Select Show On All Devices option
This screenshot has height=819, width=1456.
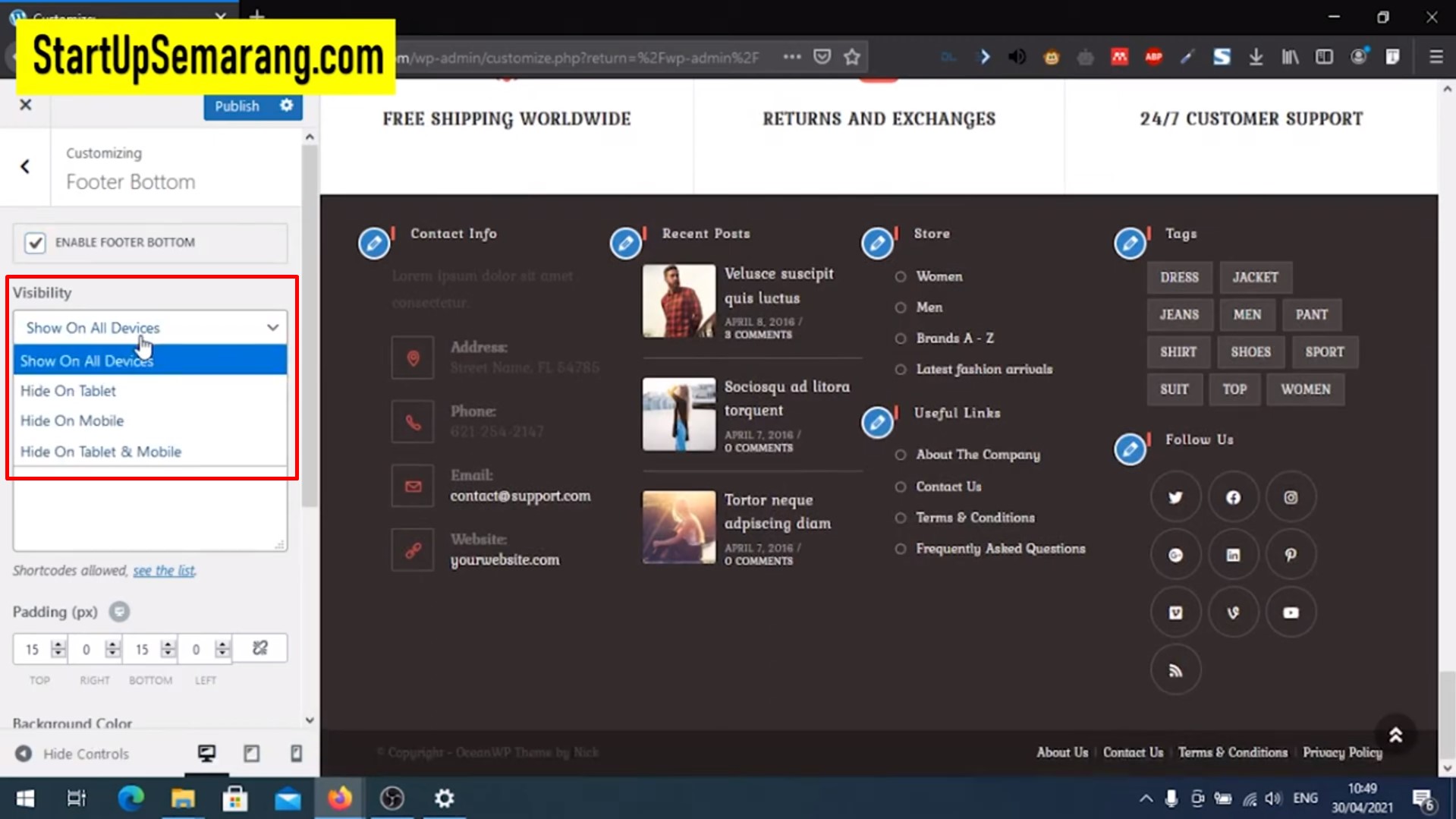[x=150, y=361]
